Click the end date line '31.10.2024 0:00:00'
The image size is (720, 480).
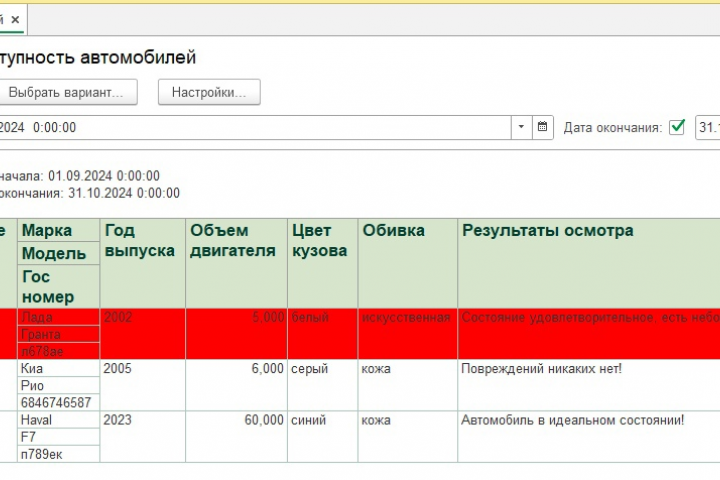[124, 193]
